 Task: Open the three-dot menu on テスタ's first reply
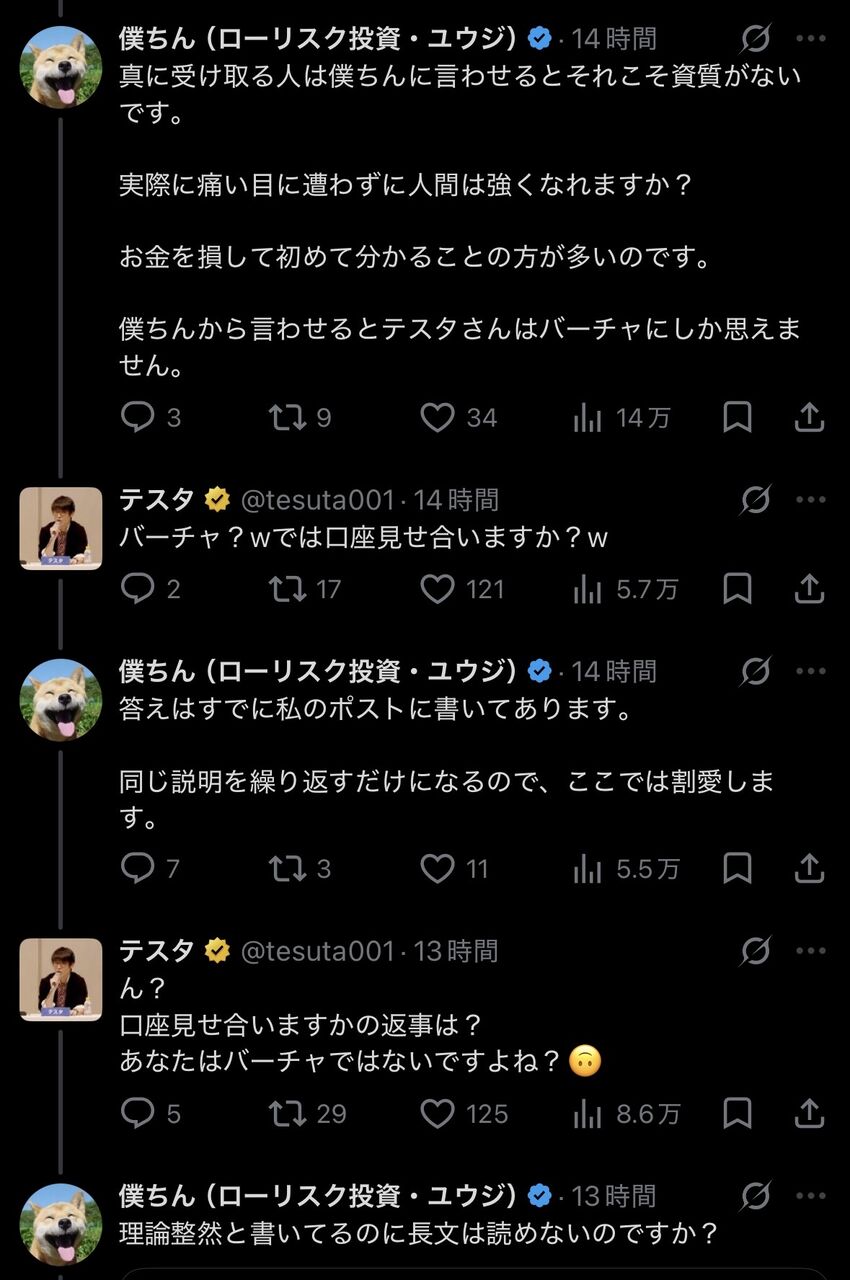(810, 499)
